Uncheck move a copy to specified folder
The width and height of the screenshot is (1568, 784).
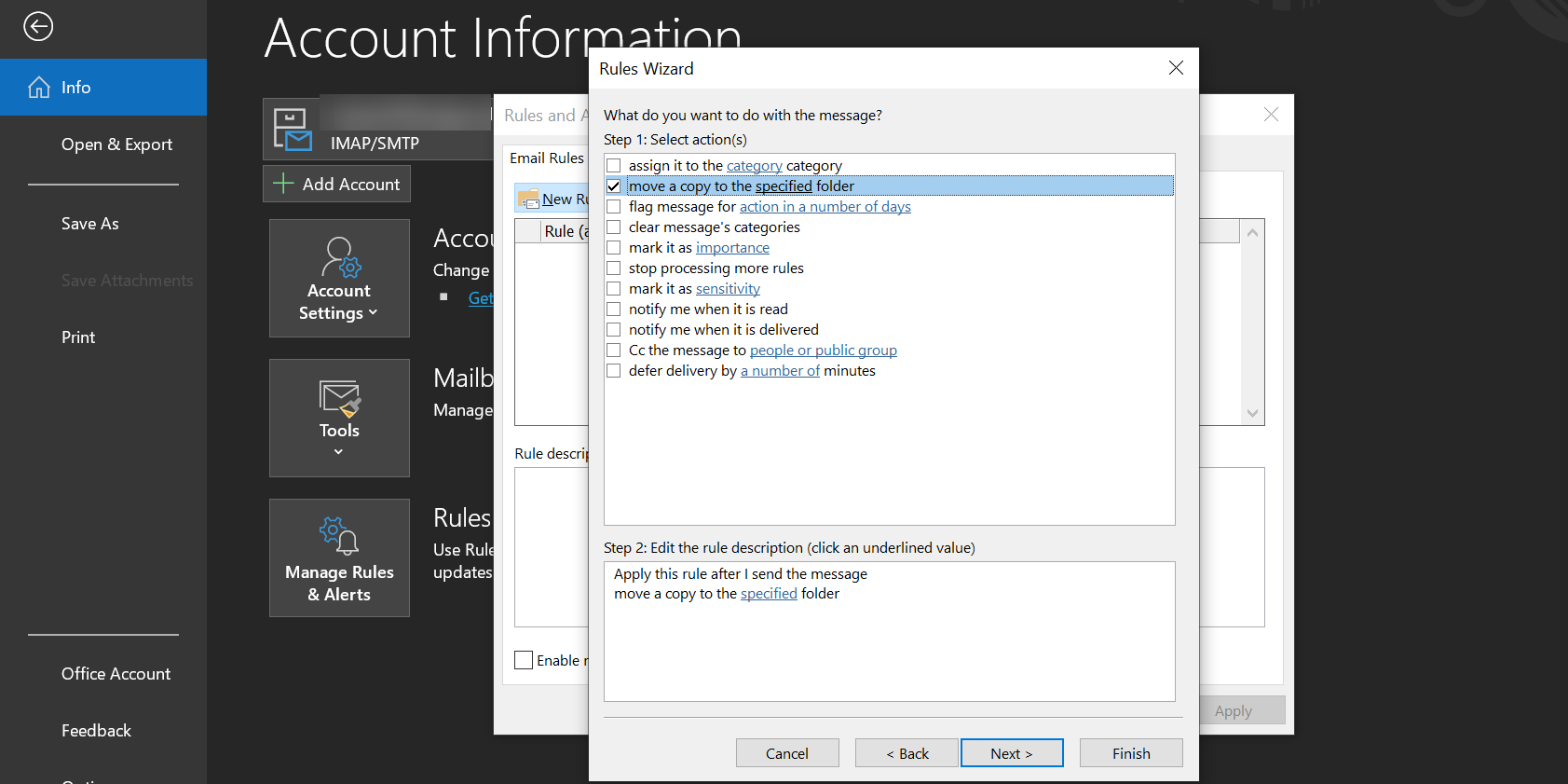614,186
